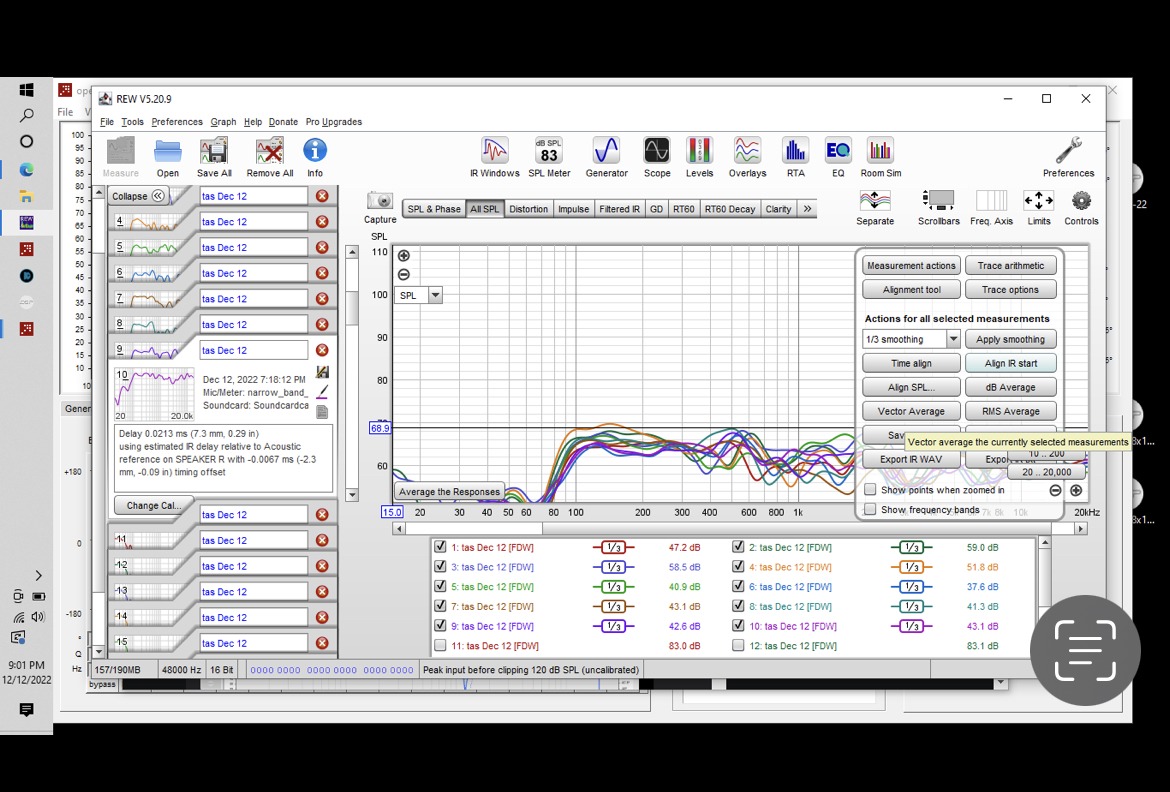Open graph Controls gear icon
The height and width of the screenshot is (792, 1170).
click(x=1081, y=207)
